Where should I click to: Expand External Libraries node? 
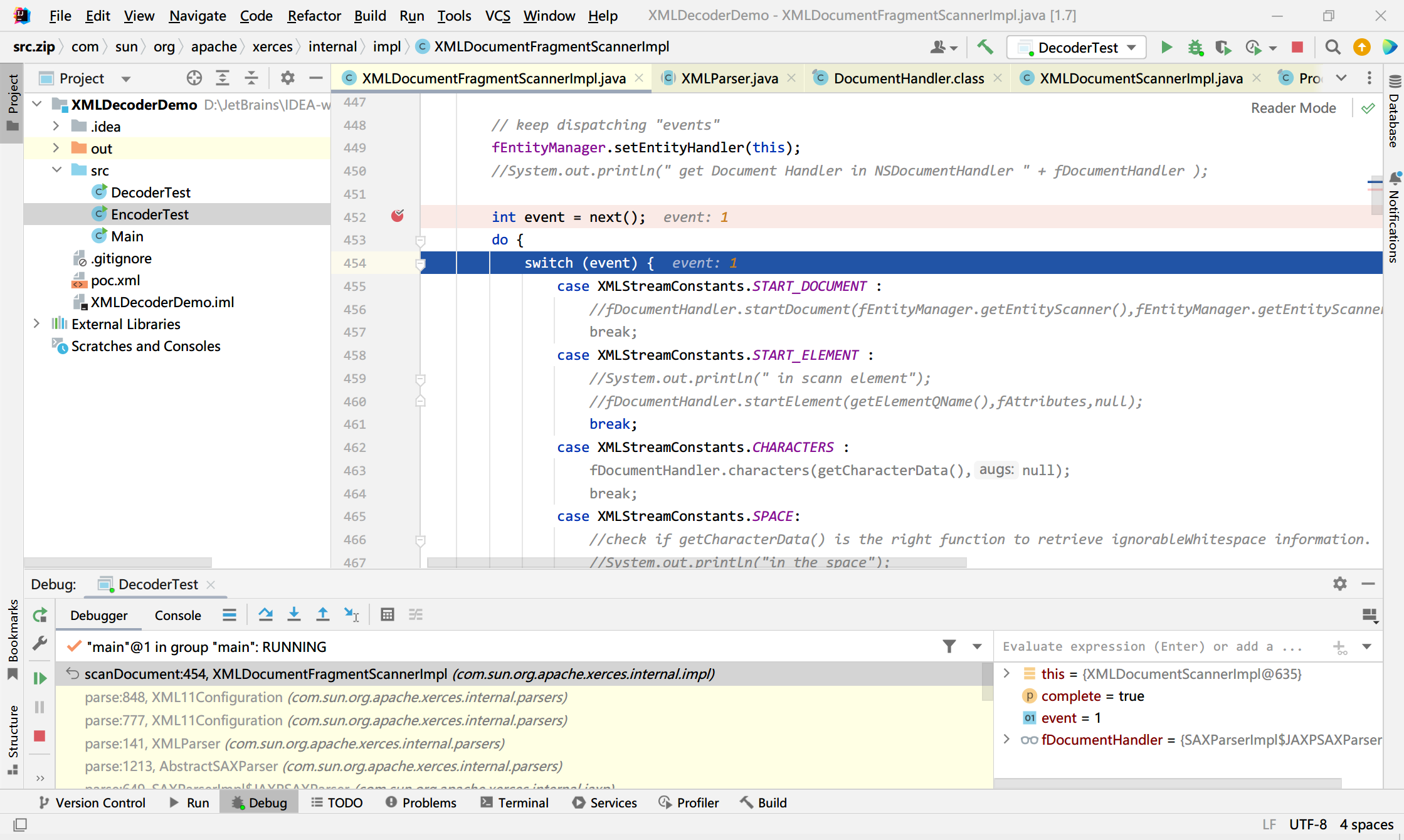click(x=37, y=323)
